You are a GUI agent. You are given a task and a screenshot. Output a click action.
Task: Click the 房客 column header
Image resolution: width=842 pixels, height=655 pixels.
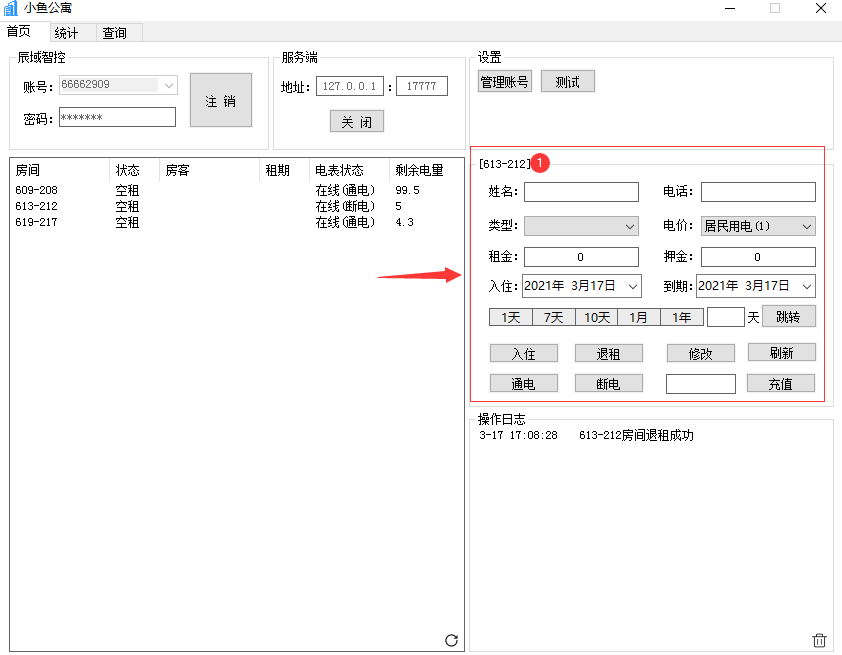[x=209, y=170]
